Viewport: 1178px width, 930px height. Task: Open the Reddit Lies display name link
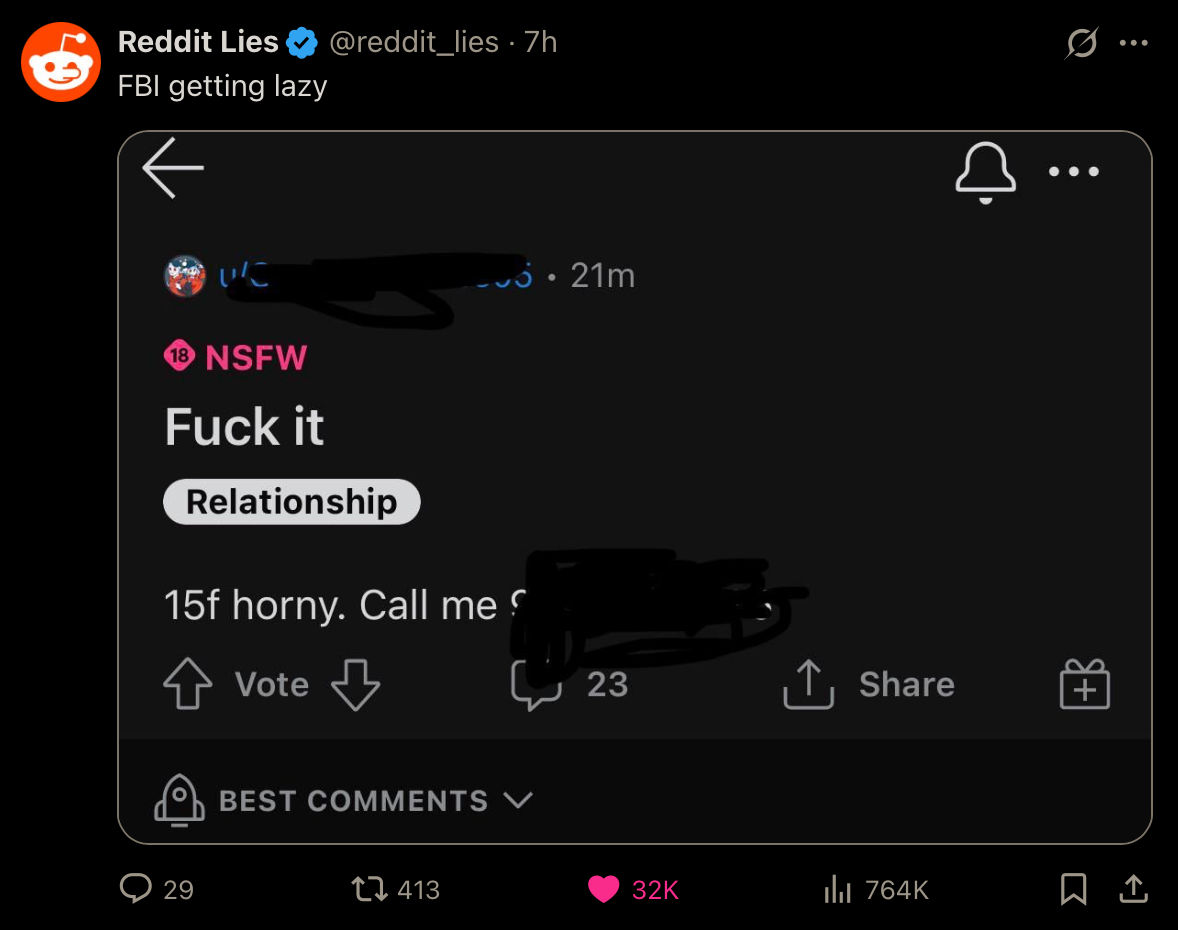click(x=198, y=42)
